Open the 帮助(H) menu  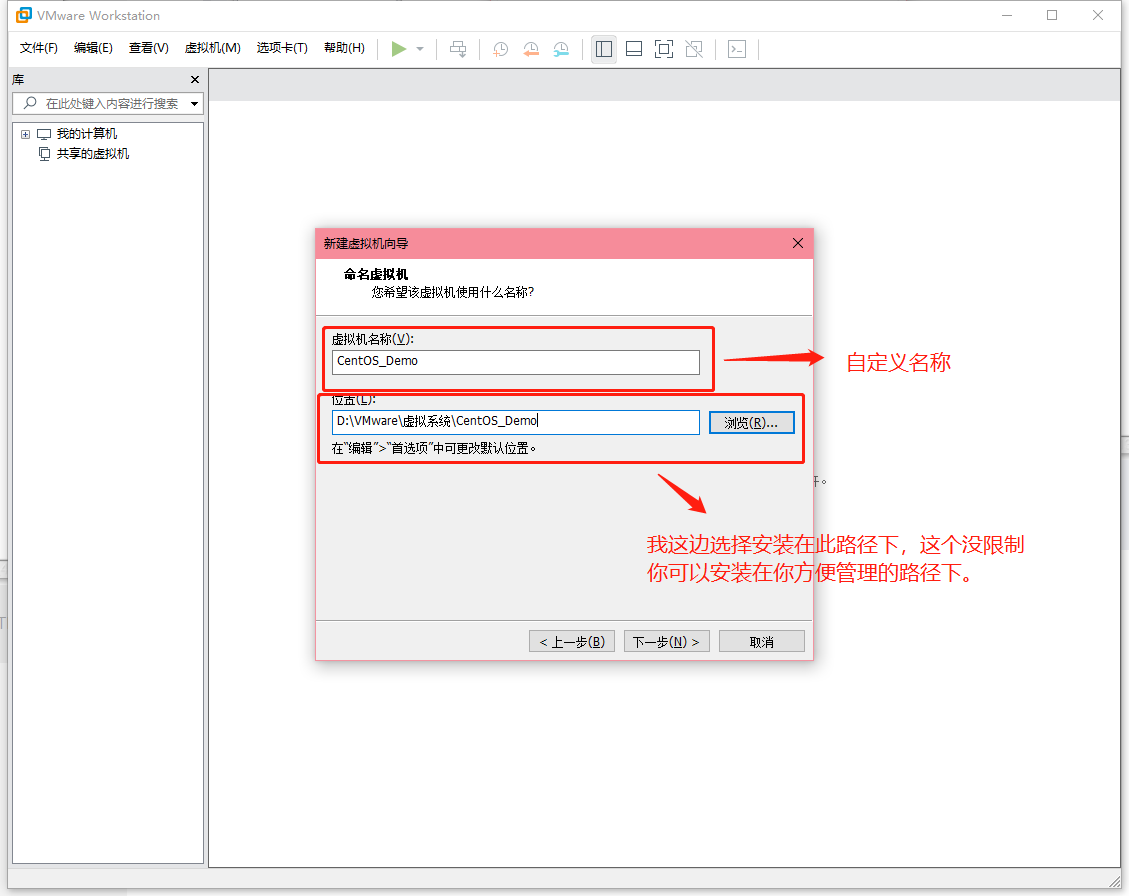[x=344, y=48]
